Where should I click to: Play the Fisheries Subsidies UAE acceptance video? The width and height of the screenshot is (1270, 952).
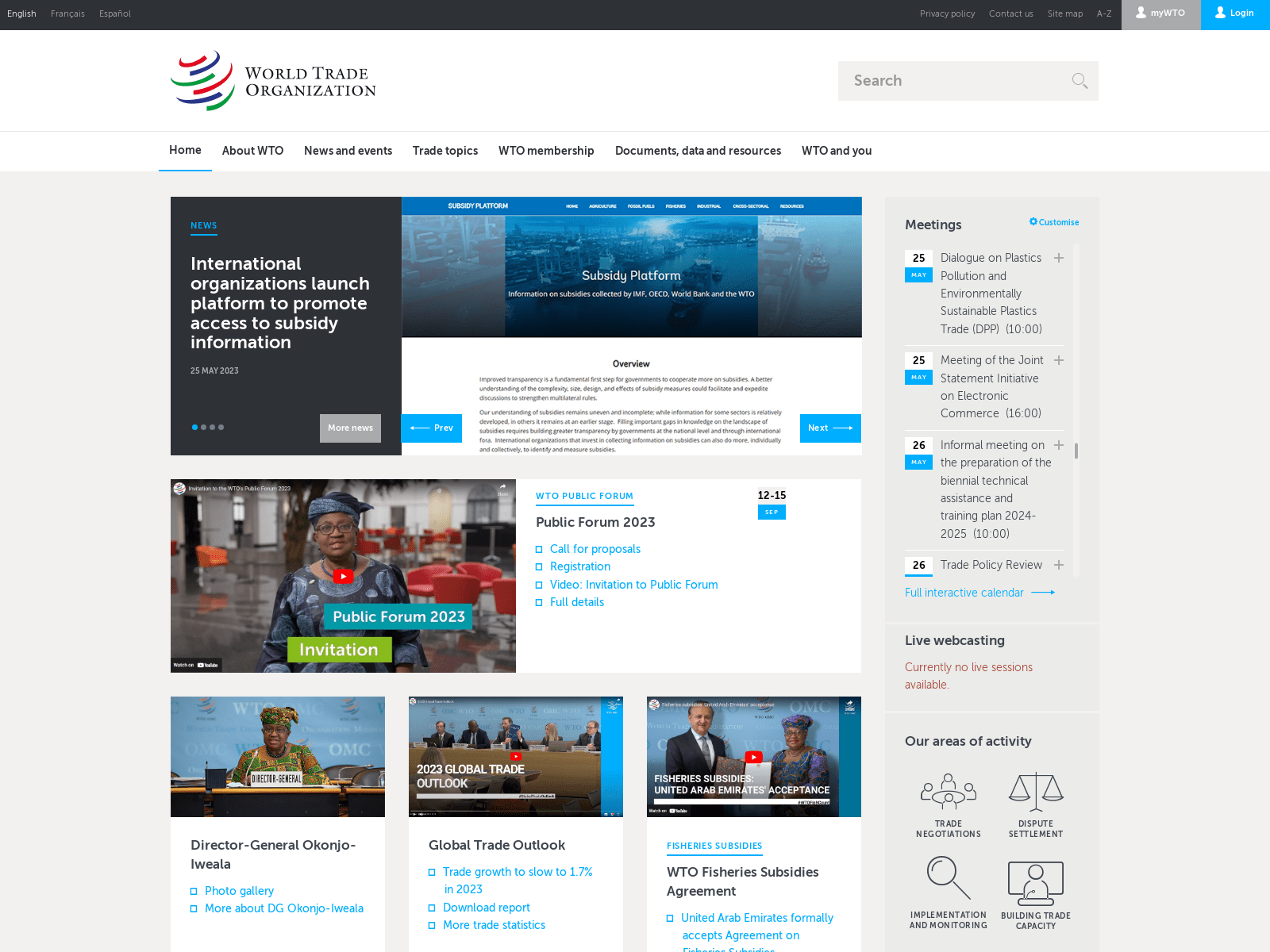tap(754, 757)
